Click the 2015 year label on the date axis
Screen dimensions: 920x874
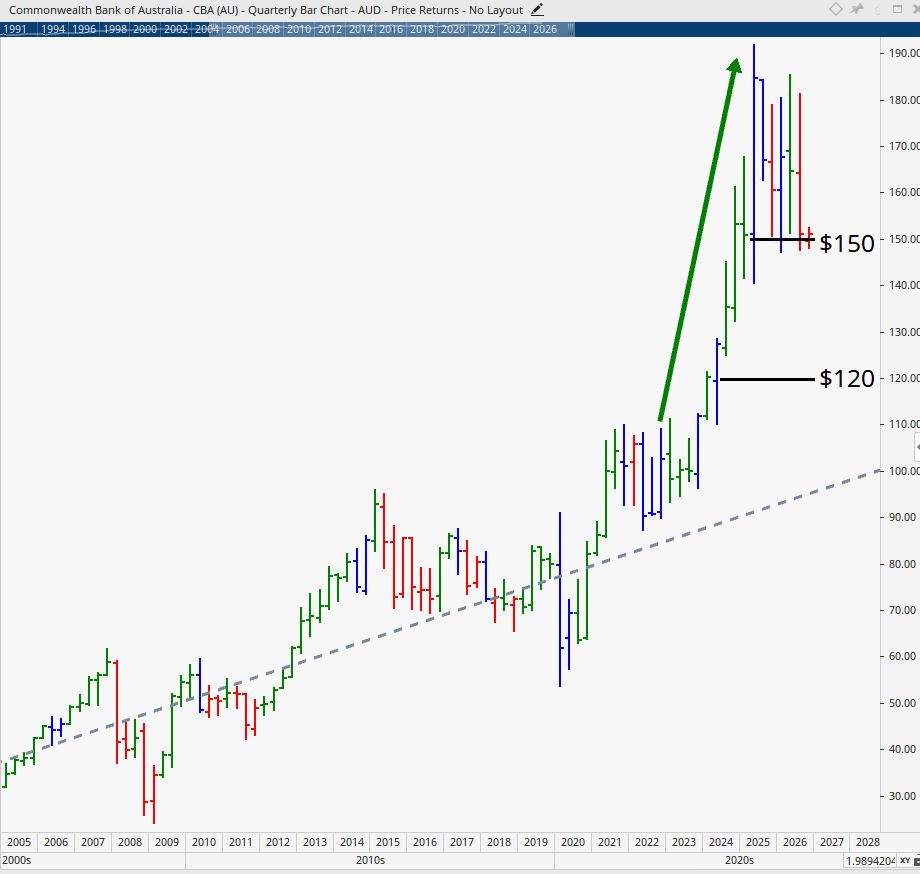[x=388, y=842]
